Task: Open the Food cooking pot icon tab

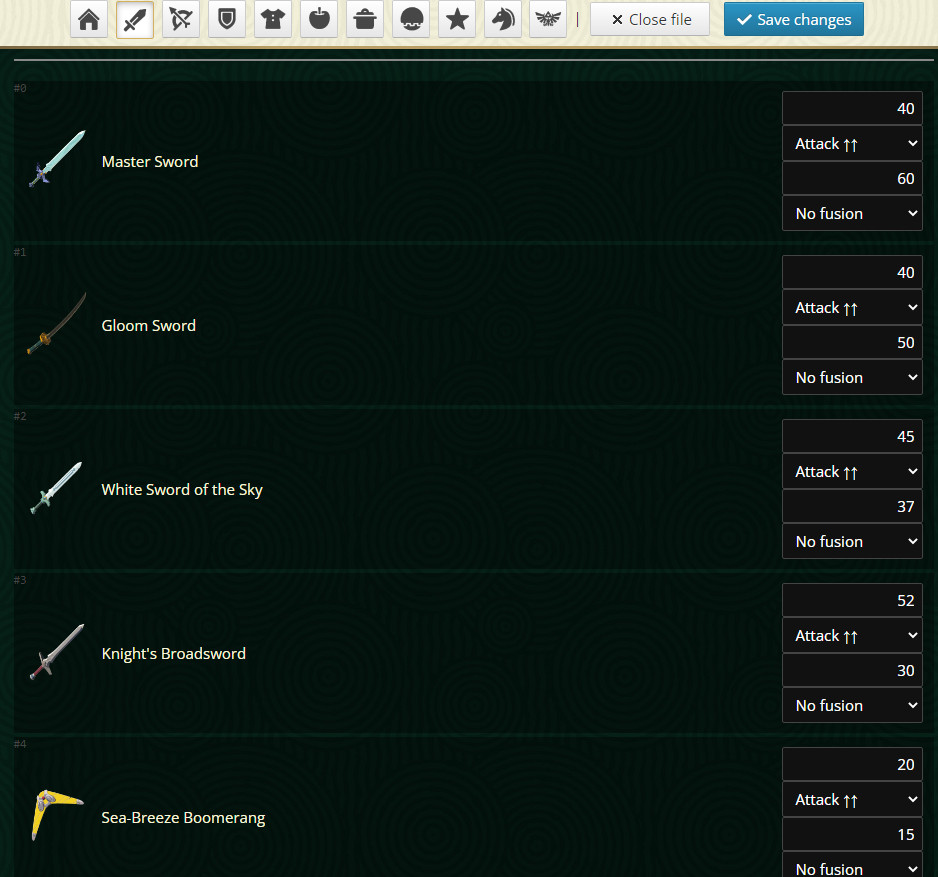Action: click(x=365, y=20)
